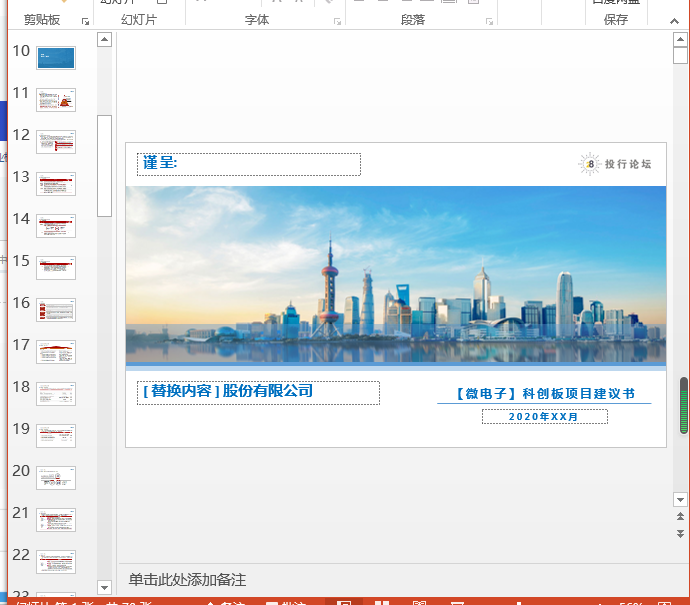The image size is (690, 605).
Task: Select slide 12 thumbnail
Action: click(56, 142)
